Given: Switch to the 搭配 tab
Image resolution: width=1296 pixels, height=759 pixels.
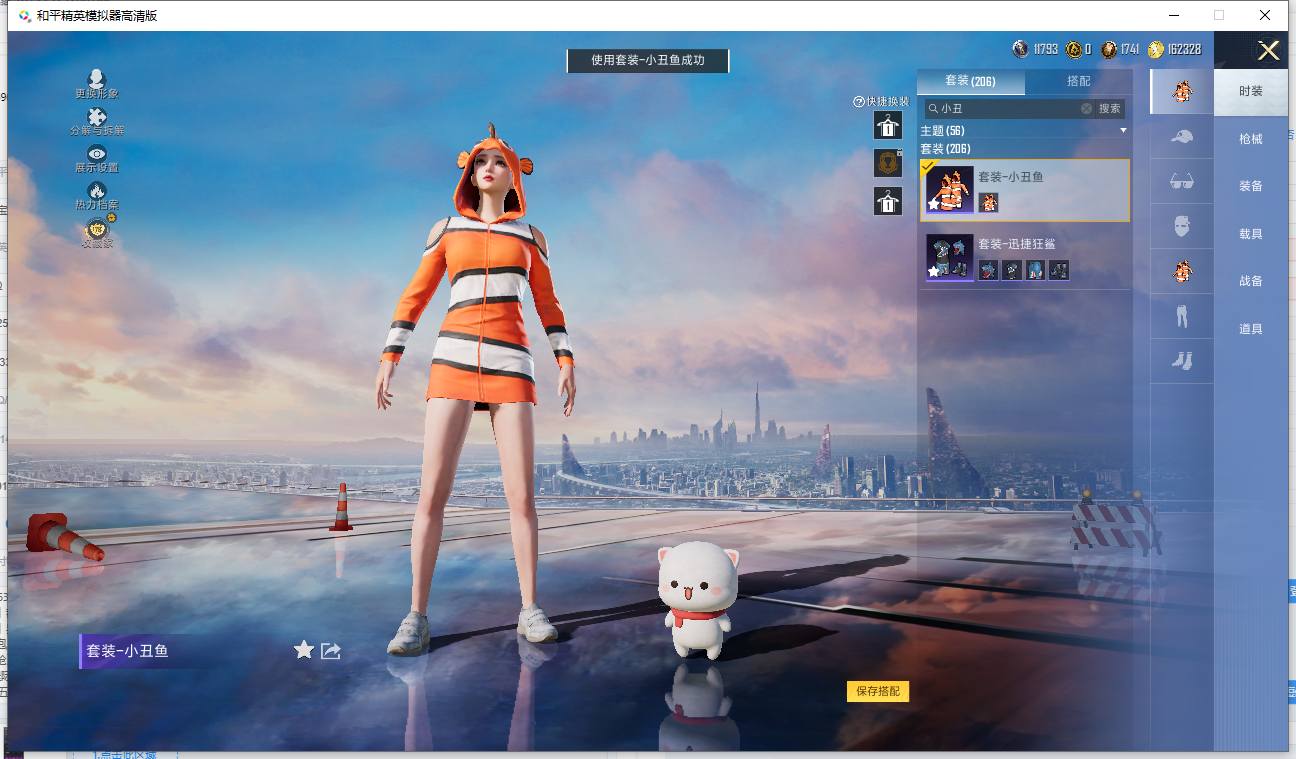Looking at the screenshot, I should [x=1079, y=81].
